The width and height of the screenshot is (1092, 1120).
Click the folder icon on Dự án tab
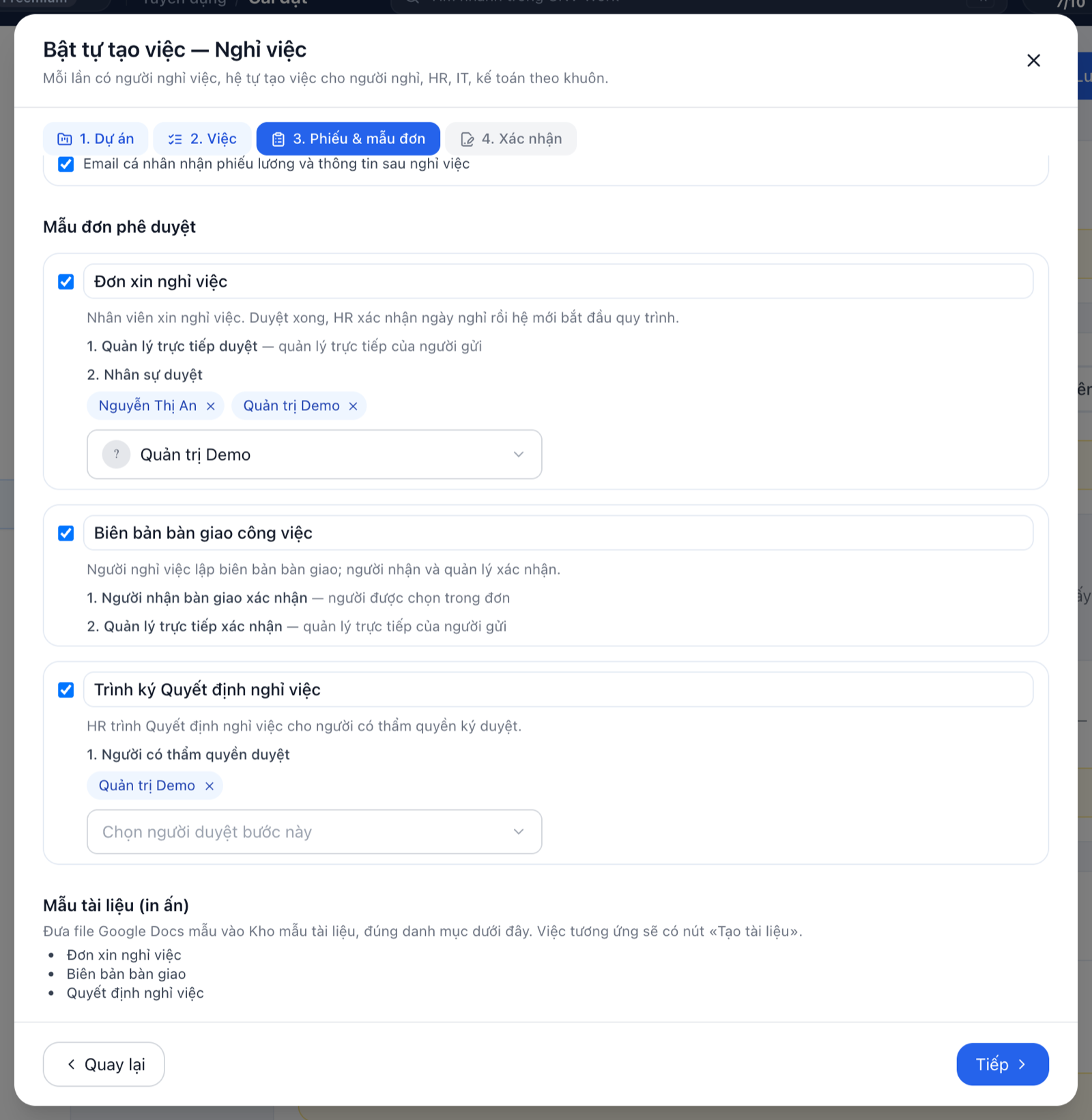[x=65, y=139]
